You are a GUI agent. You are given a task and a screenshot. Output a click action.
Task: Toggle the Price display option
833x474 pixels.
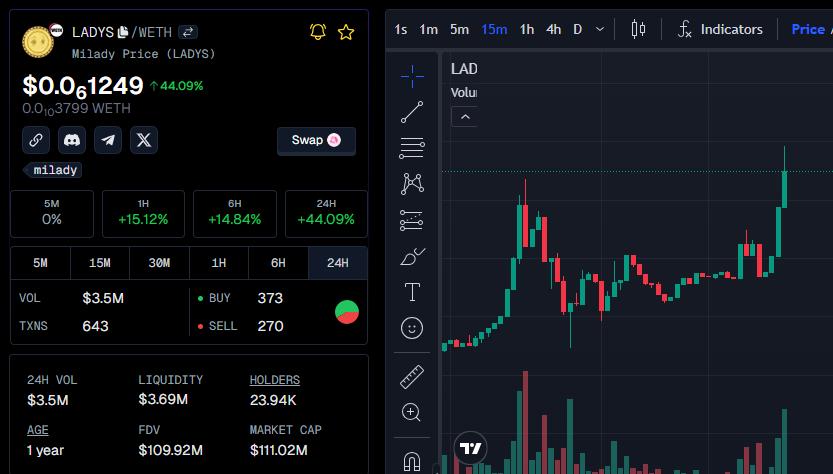[x=808, y=29]
